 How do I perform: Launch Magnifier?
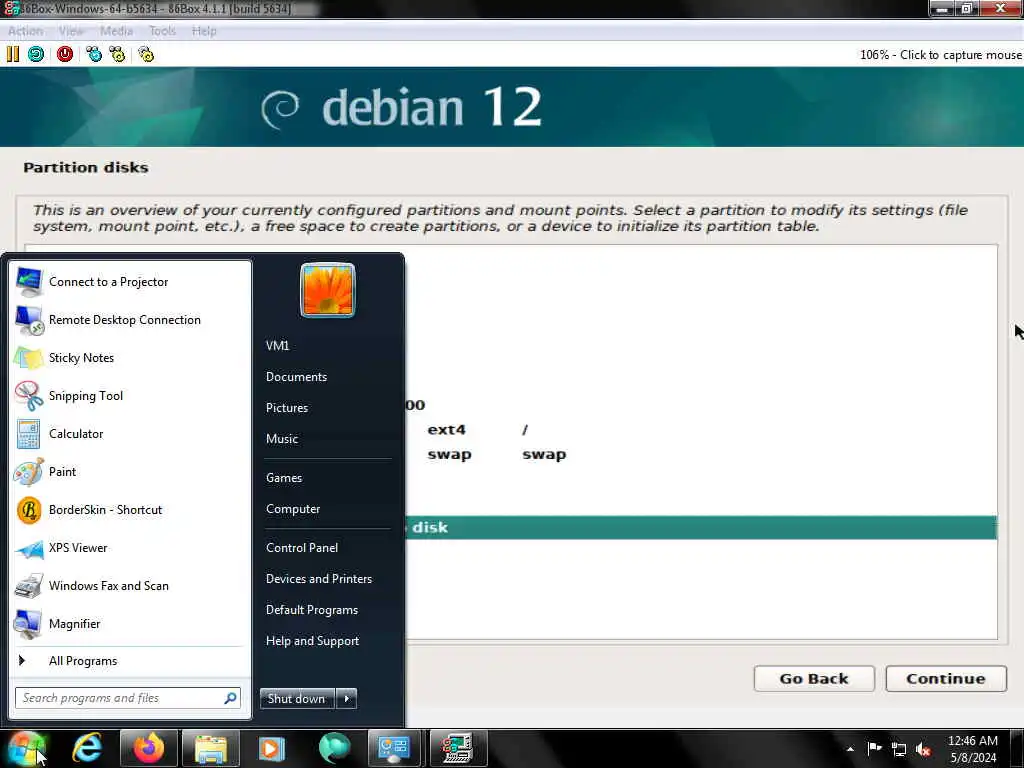click(x=129, y=624)
